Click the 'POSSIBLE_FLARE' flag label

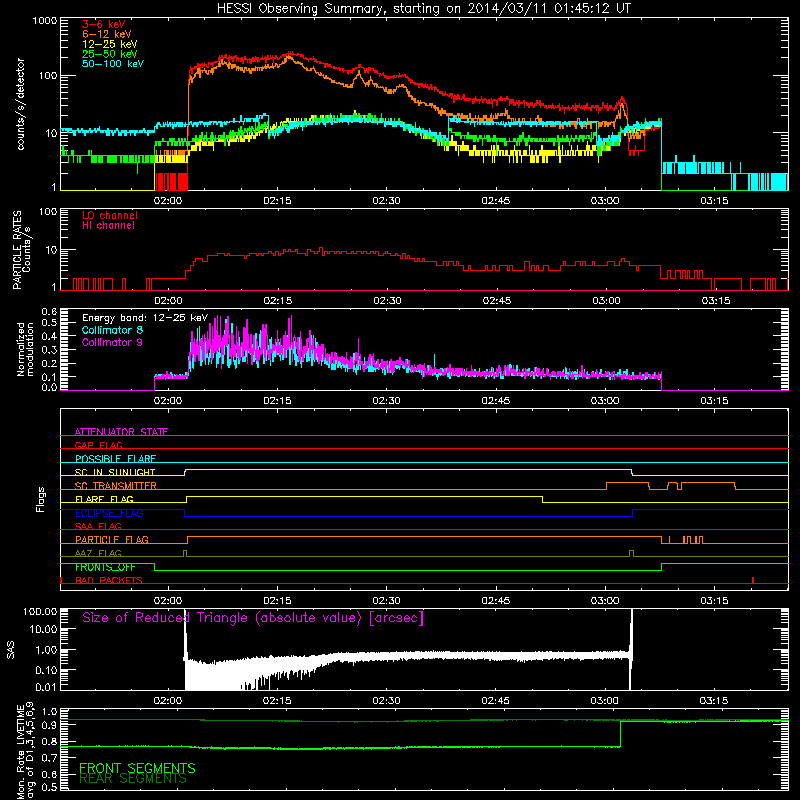(115, 459)
